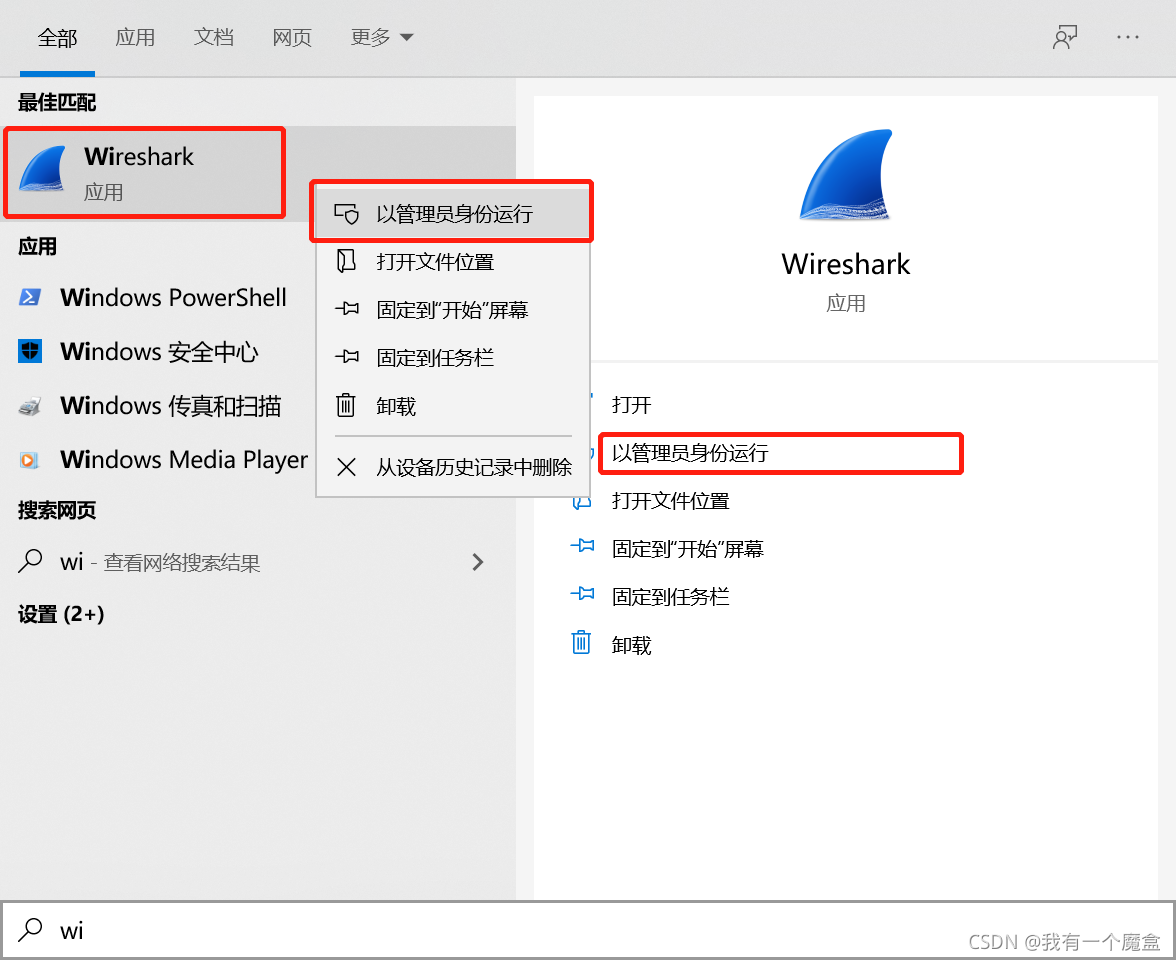Open the feedback person icon

(x=1065, y=38)
